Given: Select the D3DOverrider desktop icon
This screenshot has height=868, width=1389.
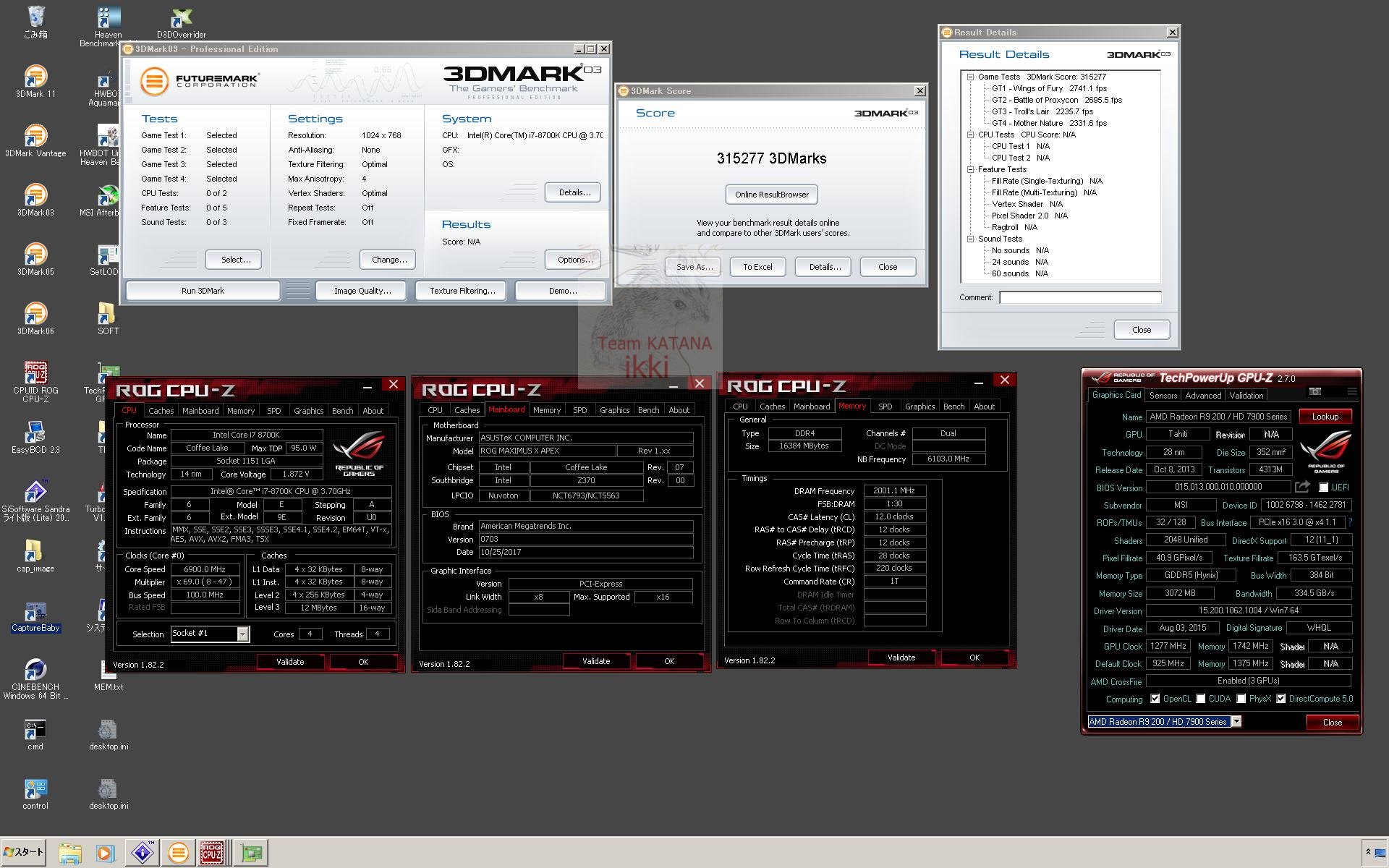Looking at the screenshot, I should 181,22.
